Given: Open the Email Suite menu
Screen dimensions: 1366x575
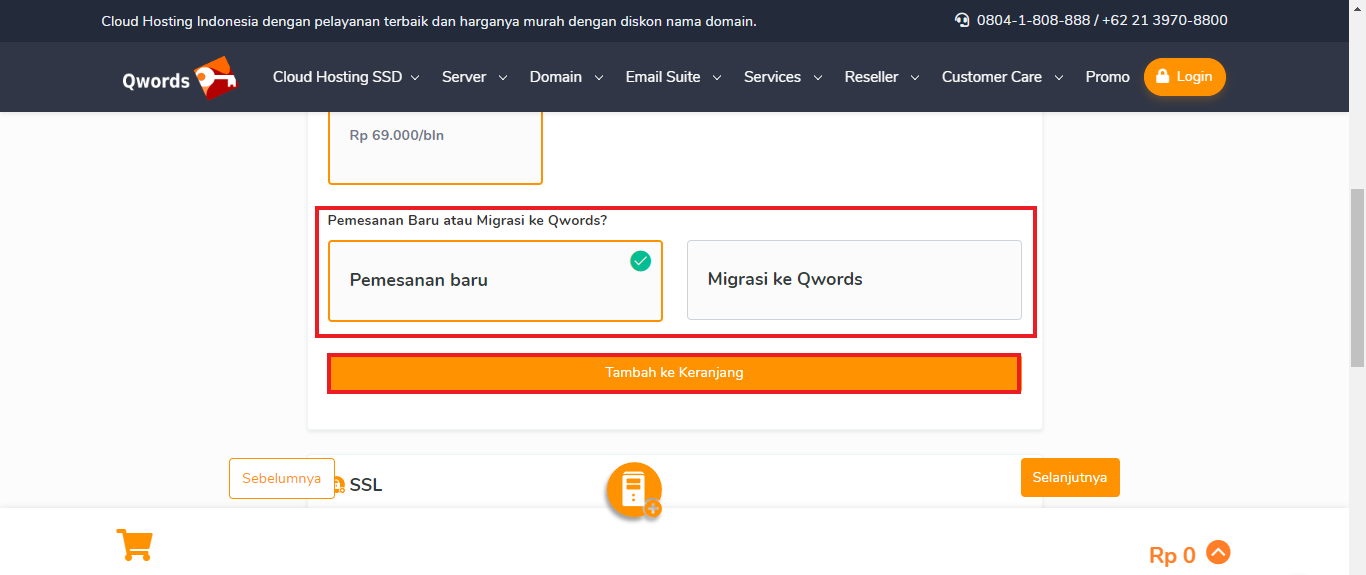Looking at the screenshot, I should (x=673, y=77).
